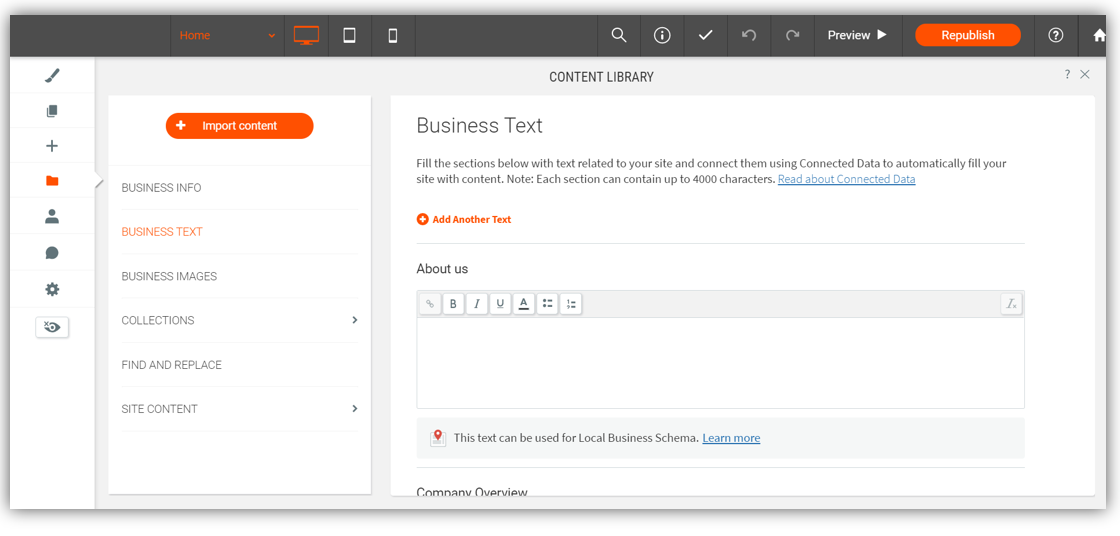The width and height of the screenshot is (1120, 536).
Task: Open the Read about Connected Data link
Action: 846,179
